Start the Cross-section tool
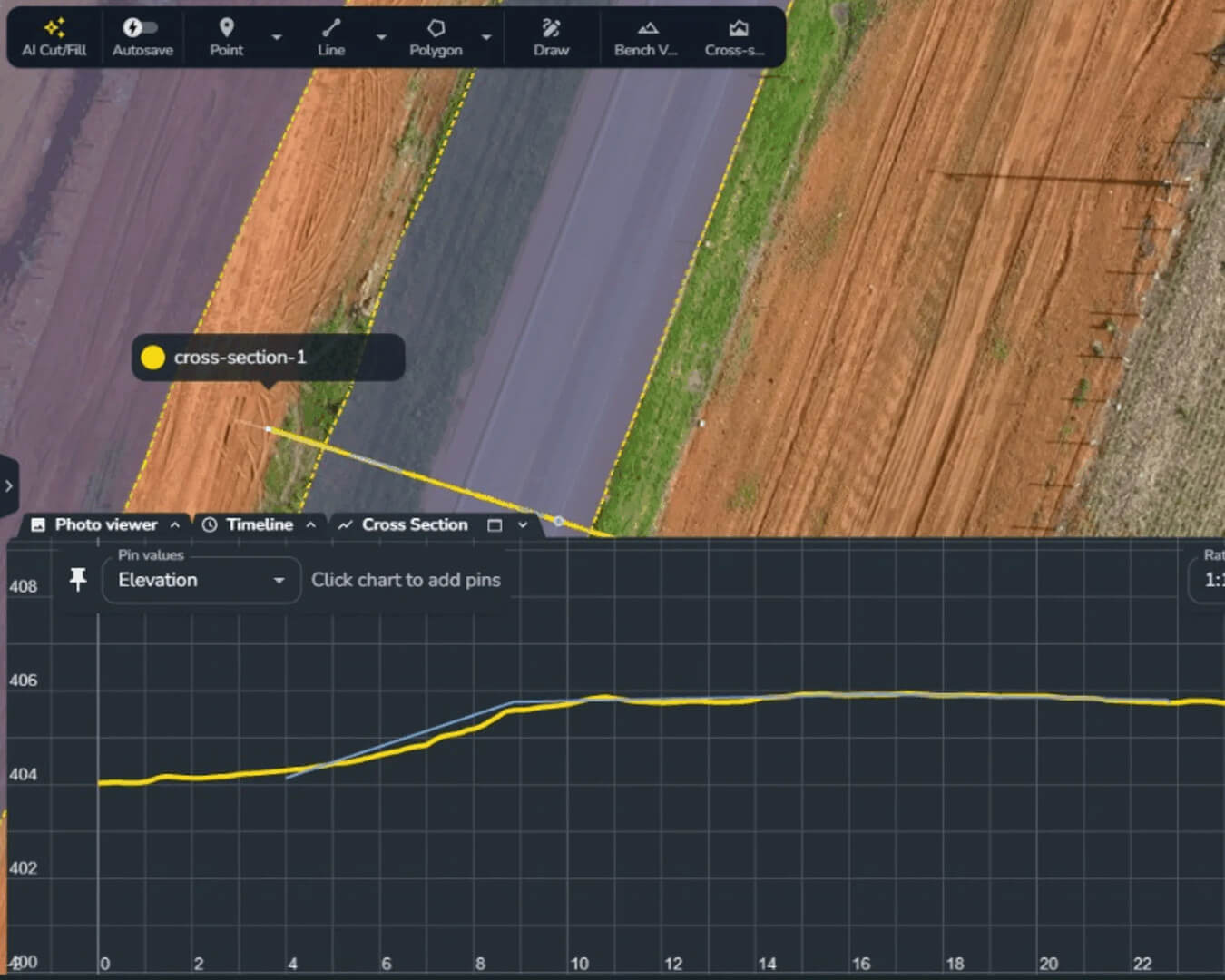 (736, 37)
